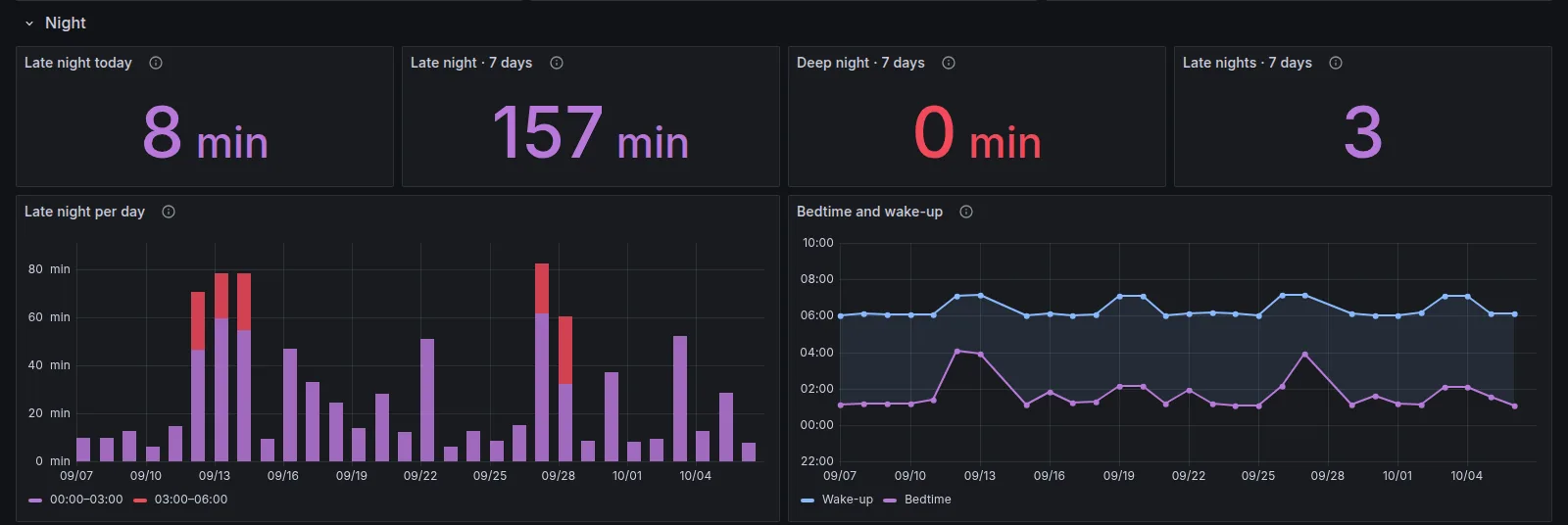Image resolution: width=1568 pixels, height=525 pixels.
Task: Click the Bedtime line peak near 09/13
Action: 957,351
